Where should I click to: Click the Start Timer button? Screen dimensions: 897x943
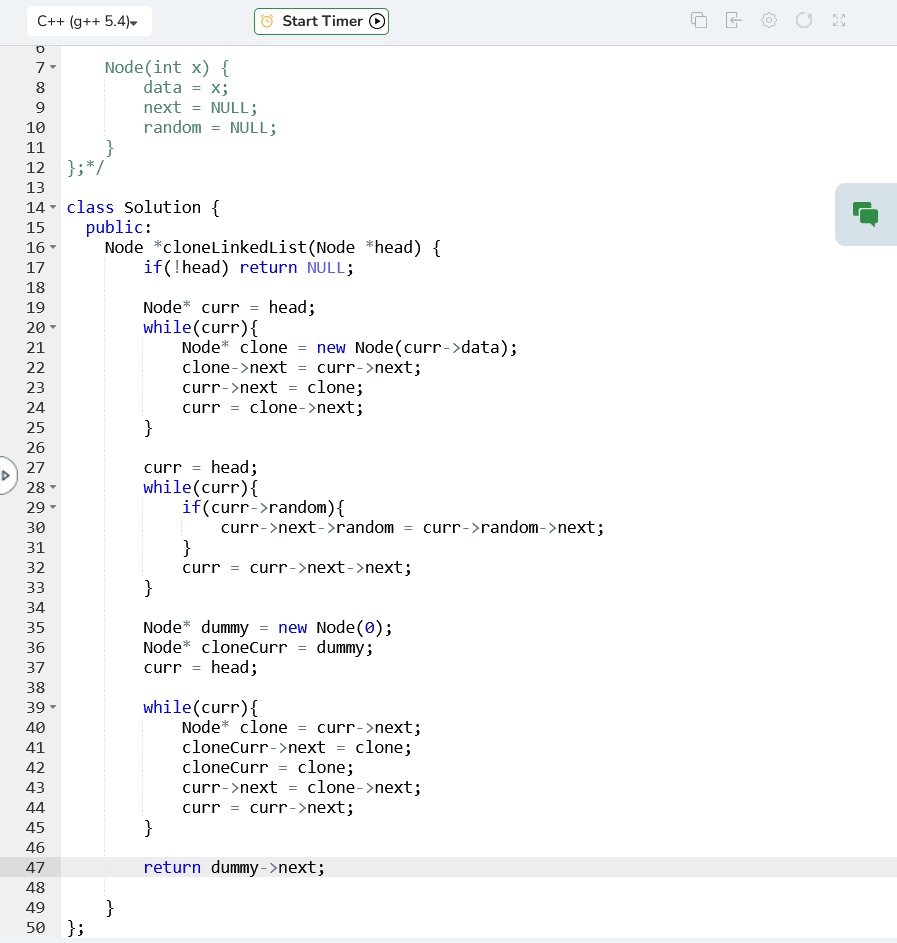[322, 22]
